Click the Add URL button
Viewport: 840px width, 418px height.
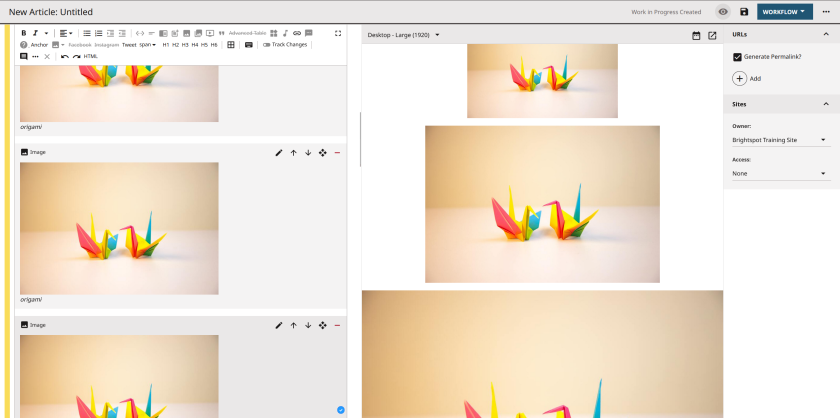tap(740, 78)
